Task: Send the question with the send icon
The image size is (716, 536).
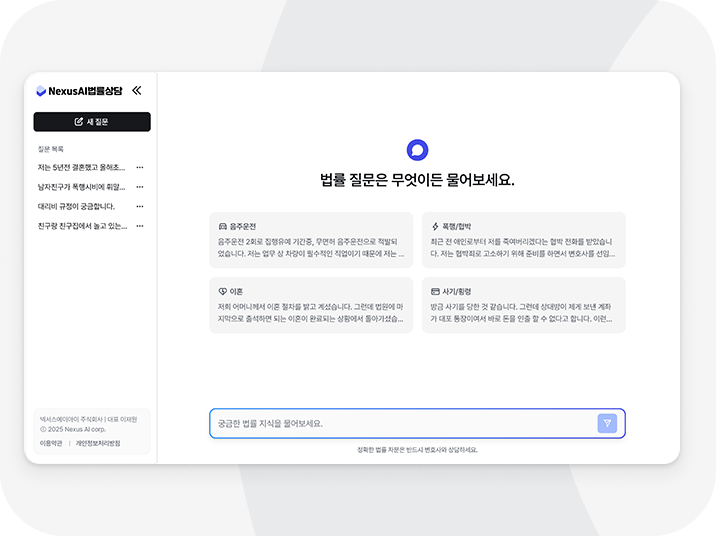Action: pyautogui.click(x=607, y=423)
